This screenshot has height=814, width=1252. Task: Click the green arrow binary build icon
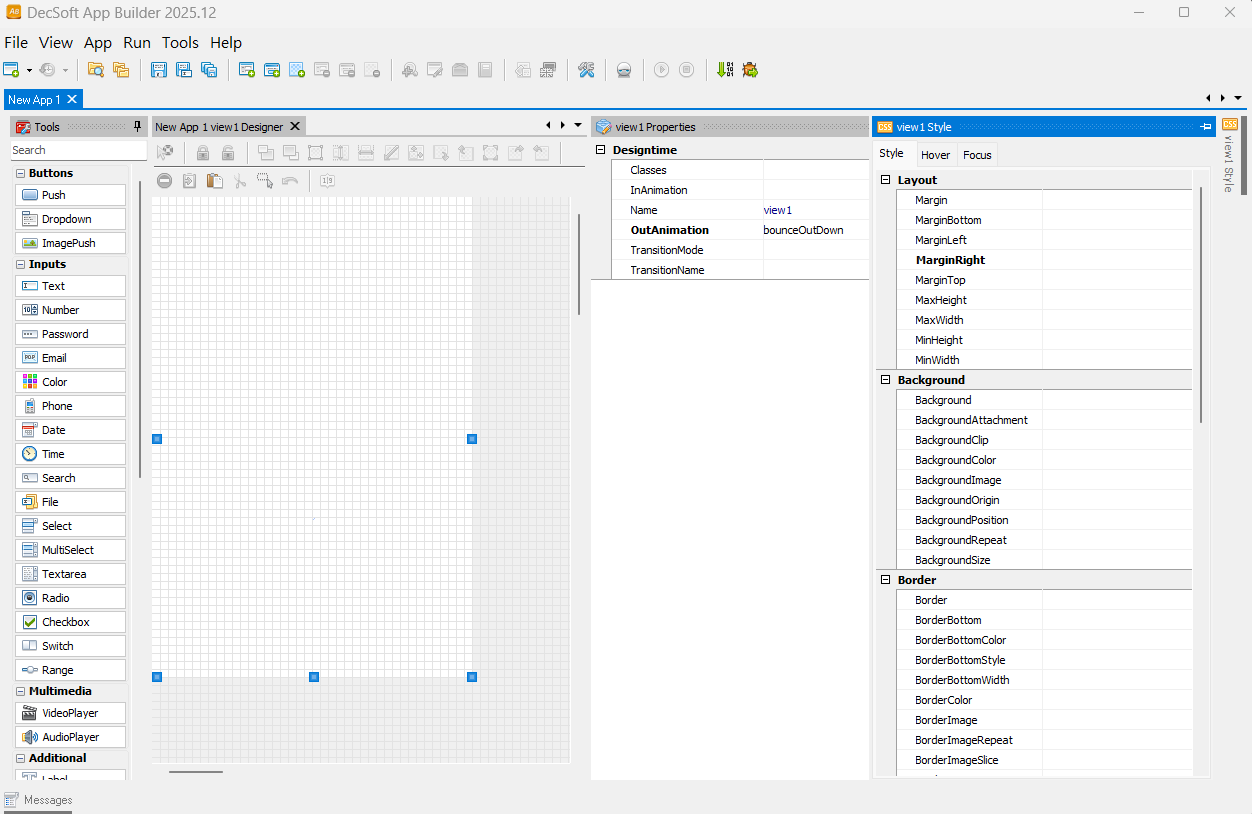(x=725, y=70)
